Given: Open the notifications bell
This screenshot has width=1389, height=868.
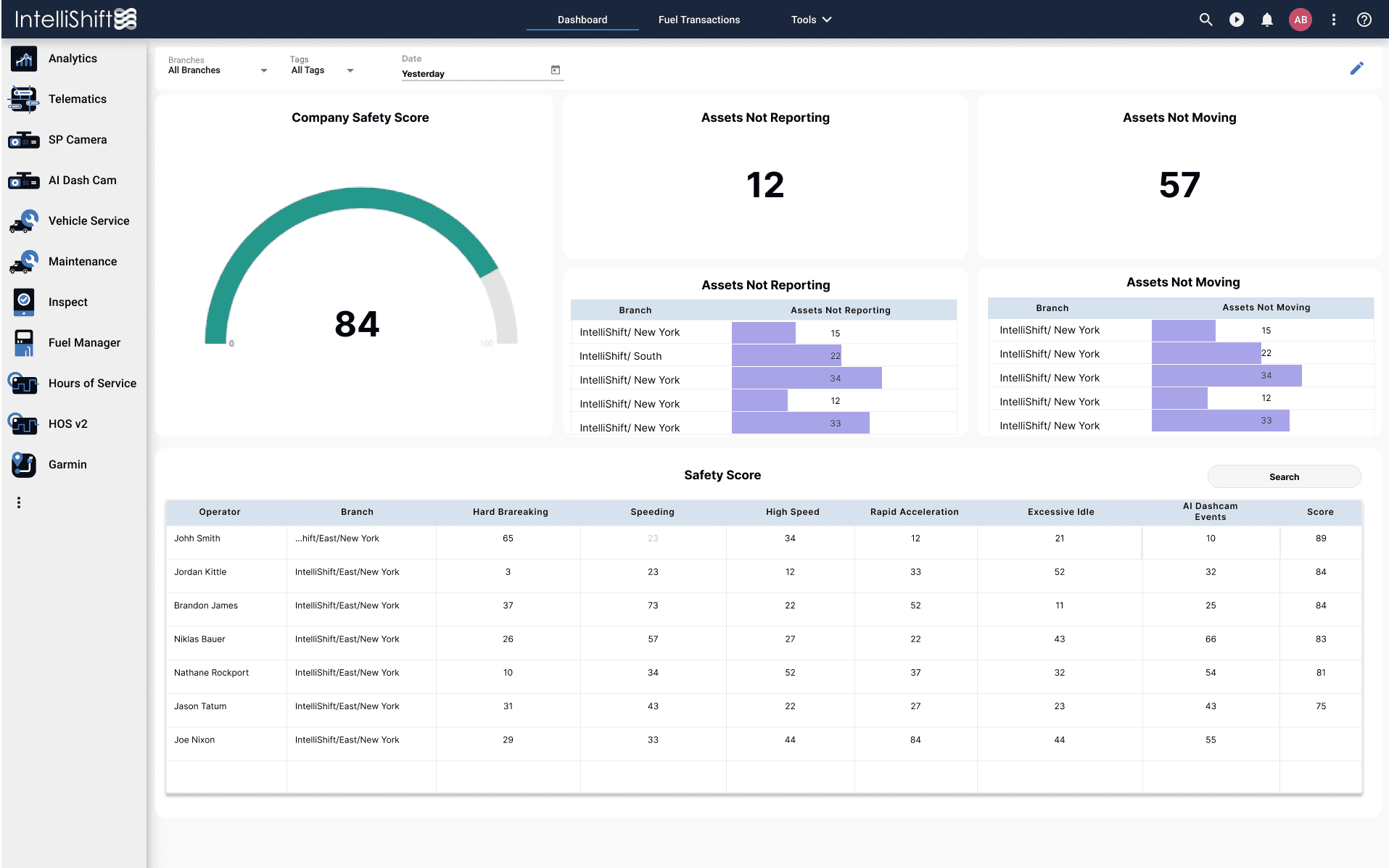Looking at the screenshot, I should pos(1267,20).
